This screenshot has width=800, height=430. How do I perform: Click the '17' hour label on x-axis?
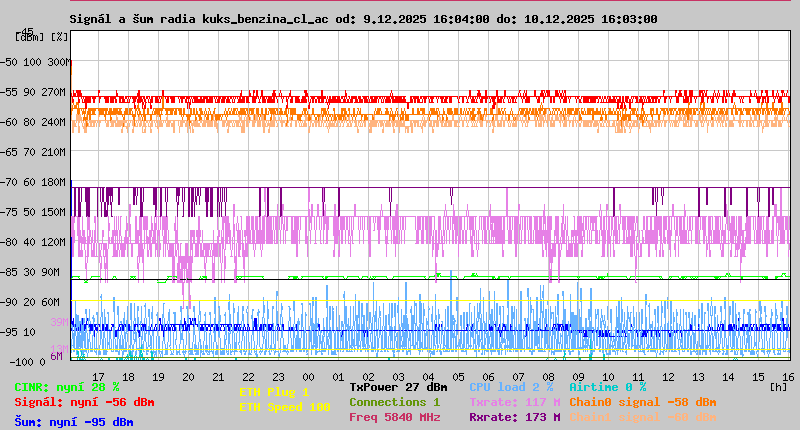(x=98, y=377)
